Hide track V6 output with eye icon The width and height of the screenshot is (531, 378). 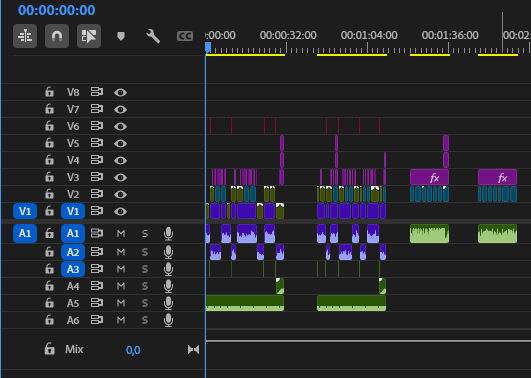point(120,126)
